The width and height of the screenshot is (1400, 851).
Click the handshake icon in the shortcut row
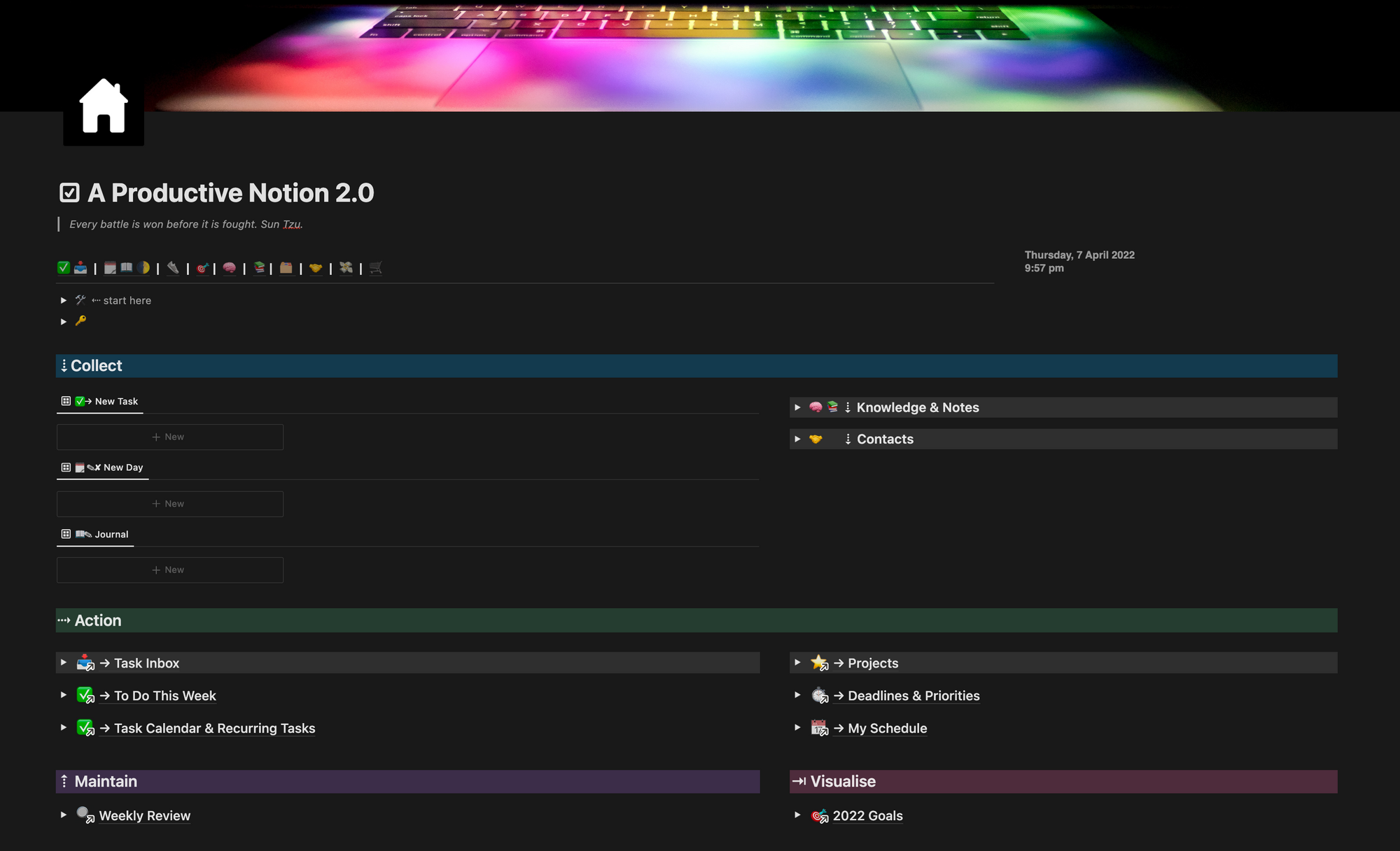(316, 267)
